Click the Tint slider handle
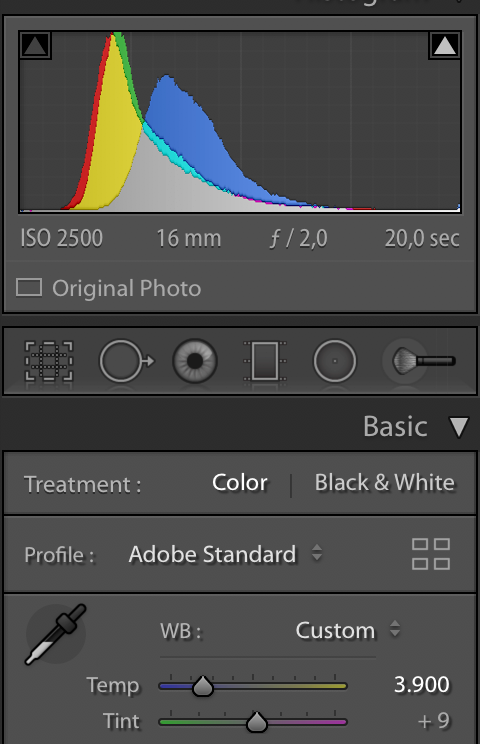 (257, 722)
